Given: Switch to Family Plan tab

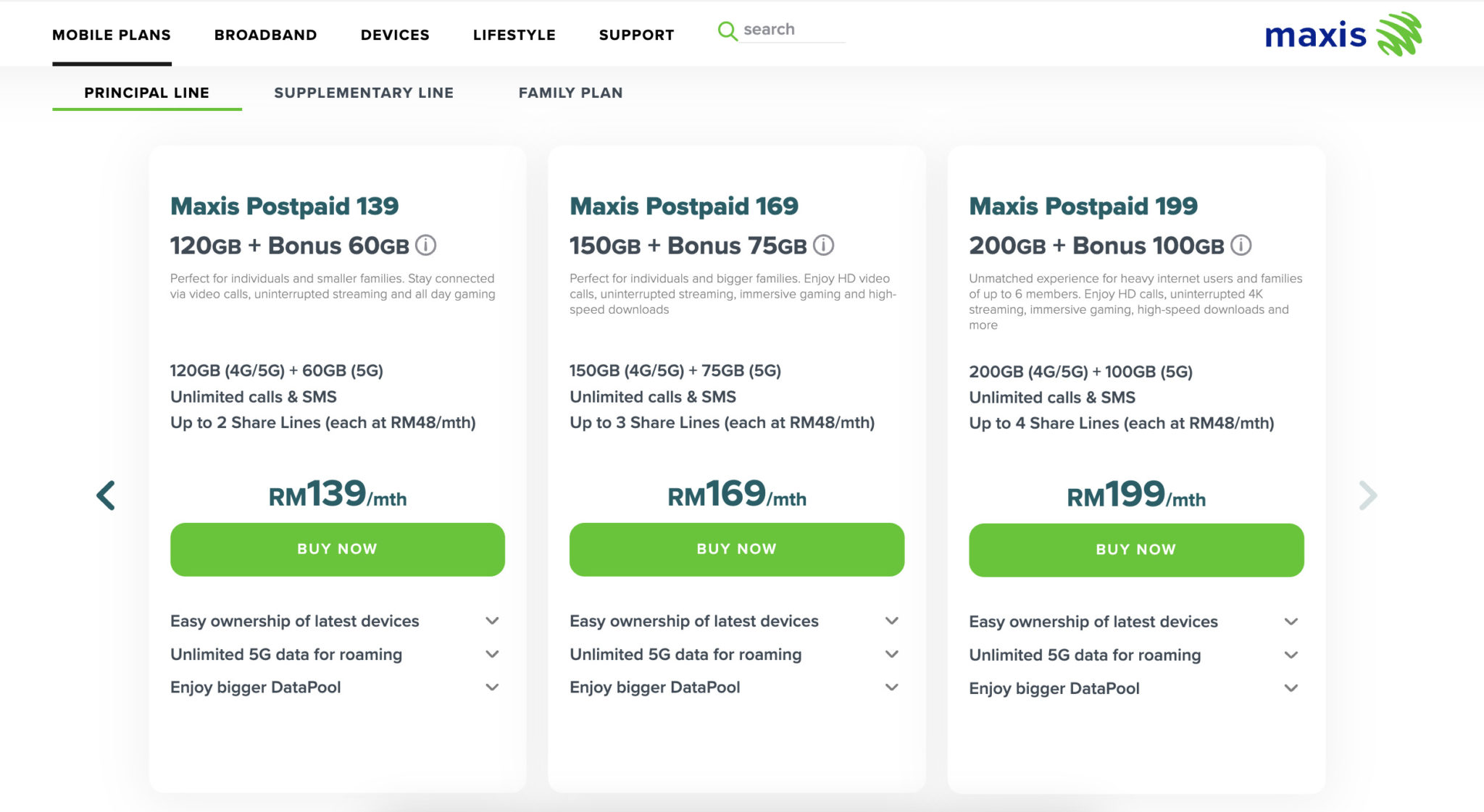Looking at the screenshot, I should (570, 93).
